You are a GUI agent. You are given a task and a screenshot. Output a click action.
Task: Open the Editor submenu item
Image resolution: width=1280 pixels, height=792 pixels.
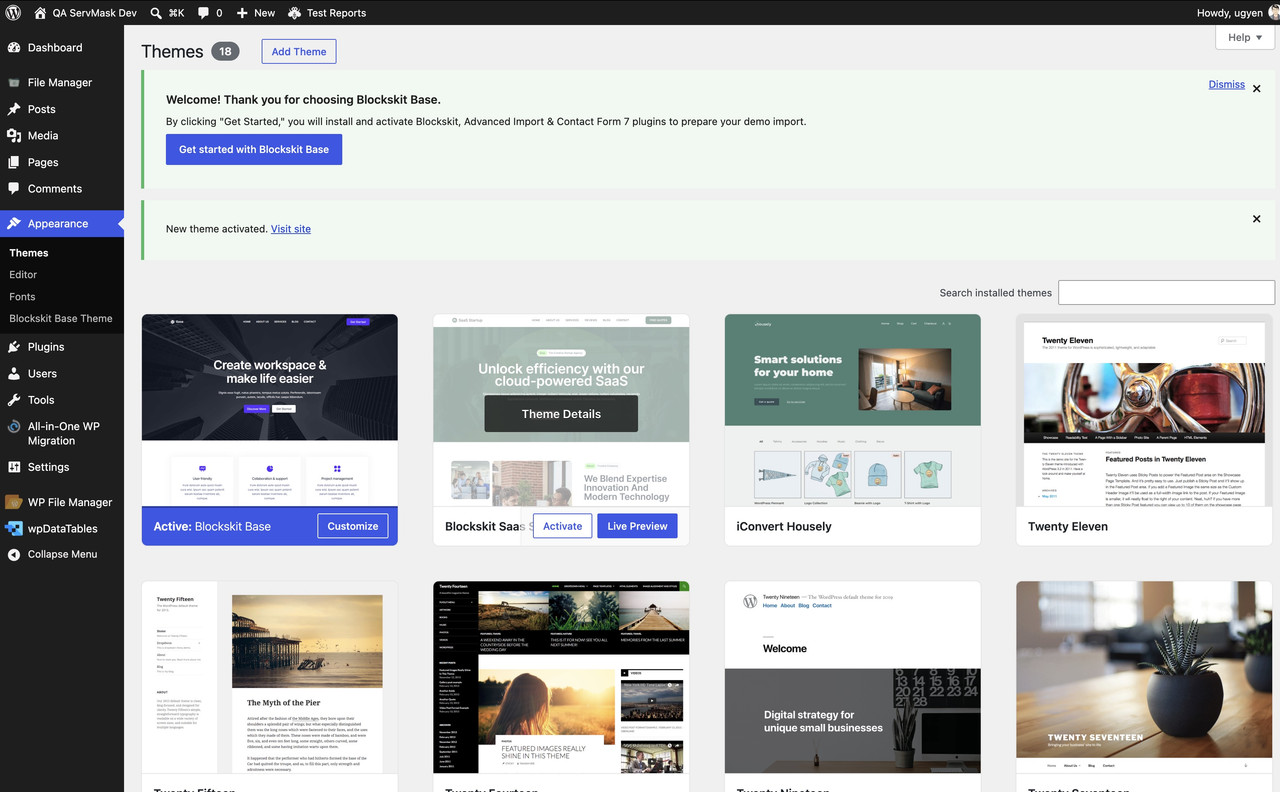click(x=23, y=274)
